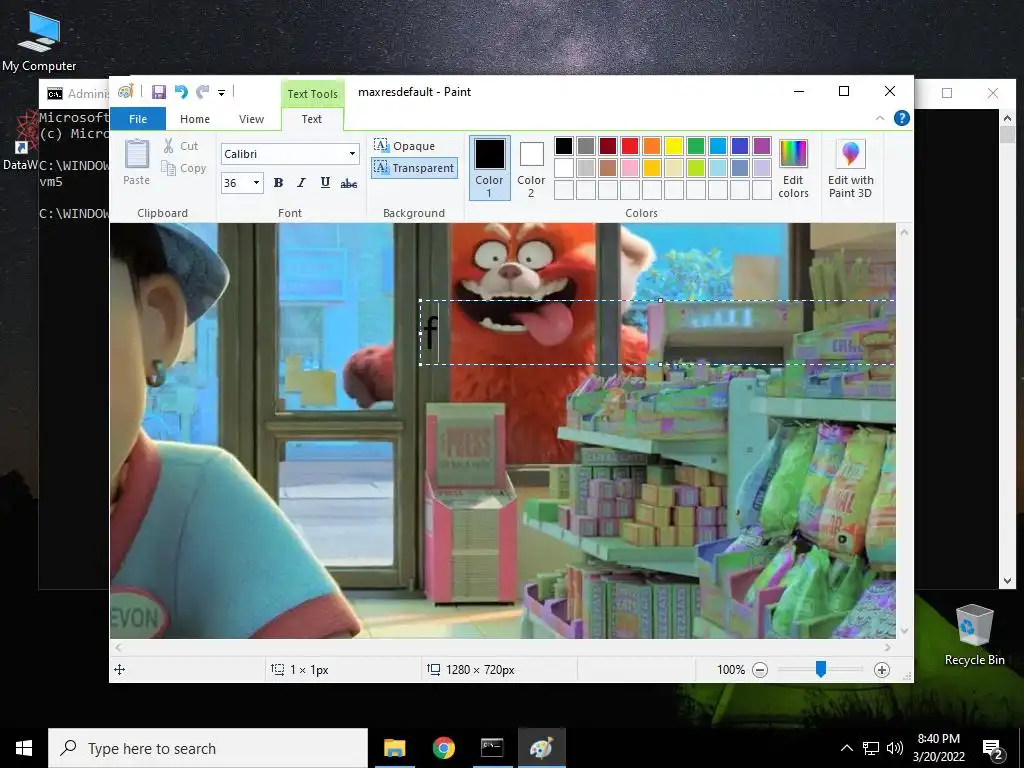Click the Windows Start button
1024x768 pixels.
click(x=24, y=748)
